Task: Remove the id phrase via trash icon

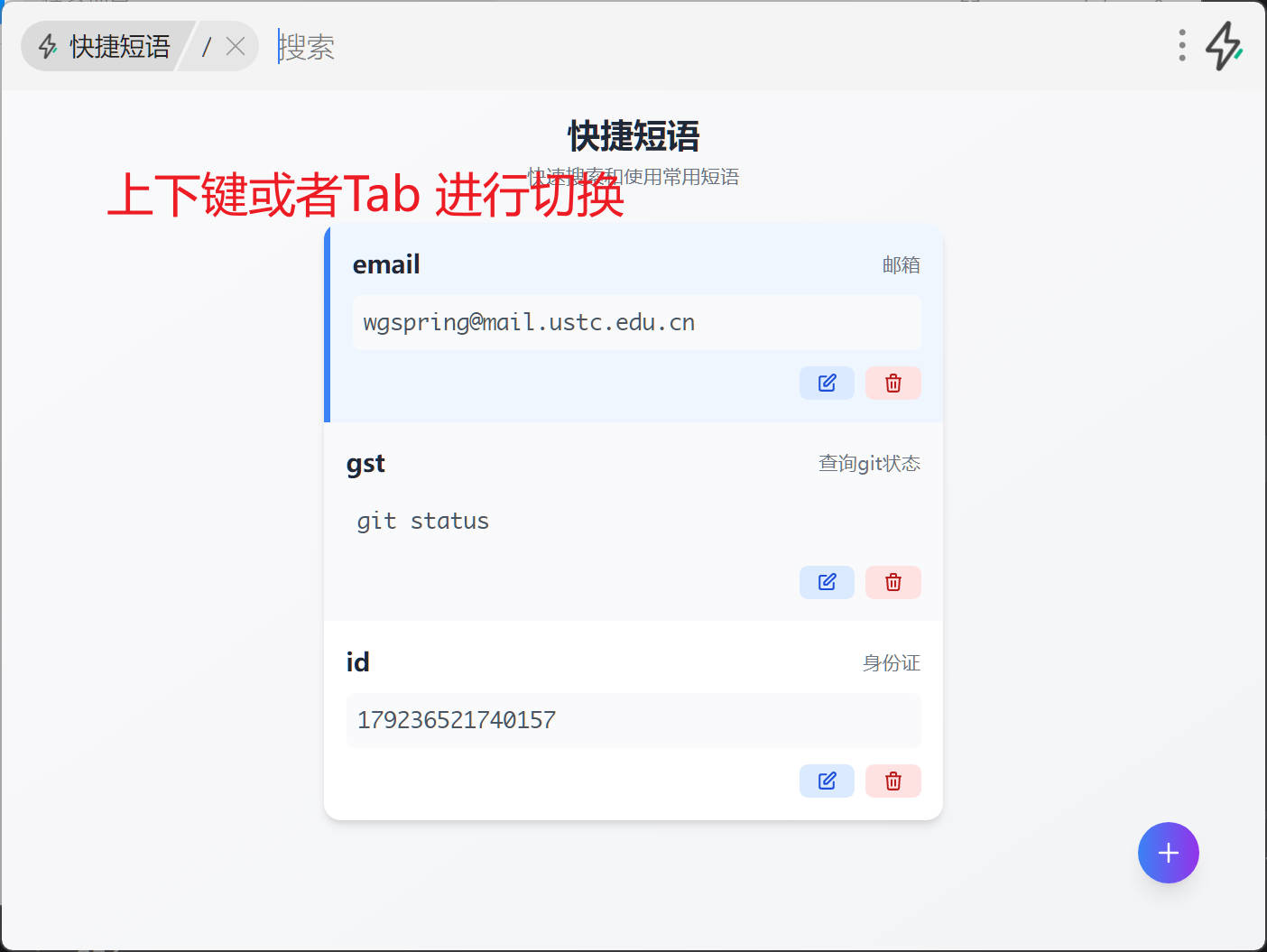Action: pos(892,781)
